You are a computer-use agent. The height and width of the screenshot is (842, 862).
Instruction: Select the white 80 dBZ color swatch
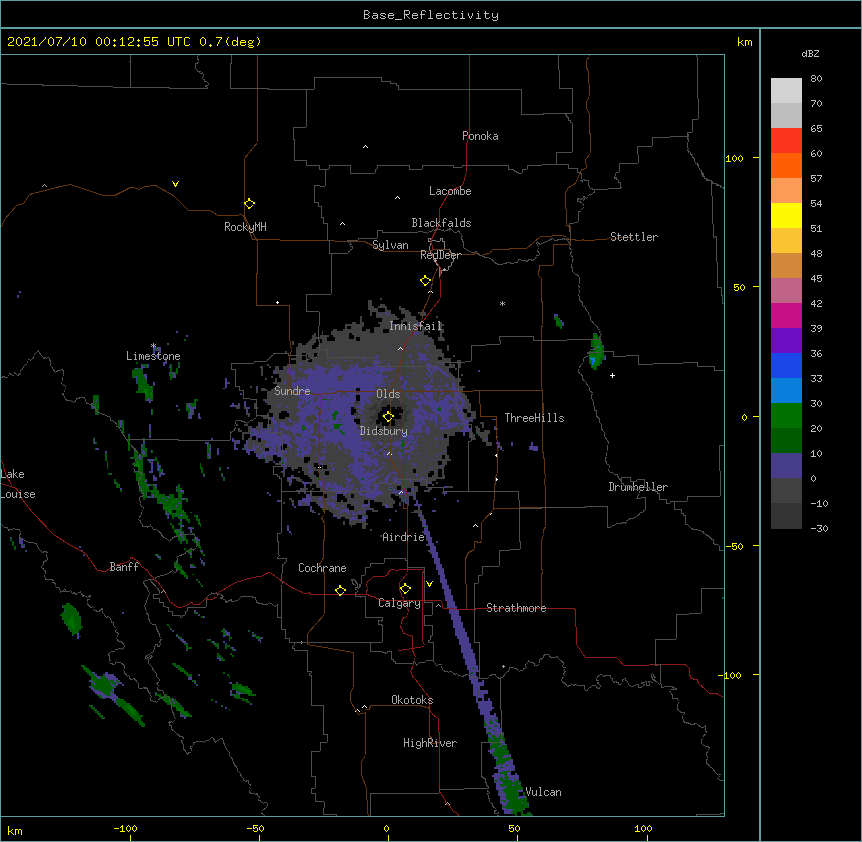point(786,90)
